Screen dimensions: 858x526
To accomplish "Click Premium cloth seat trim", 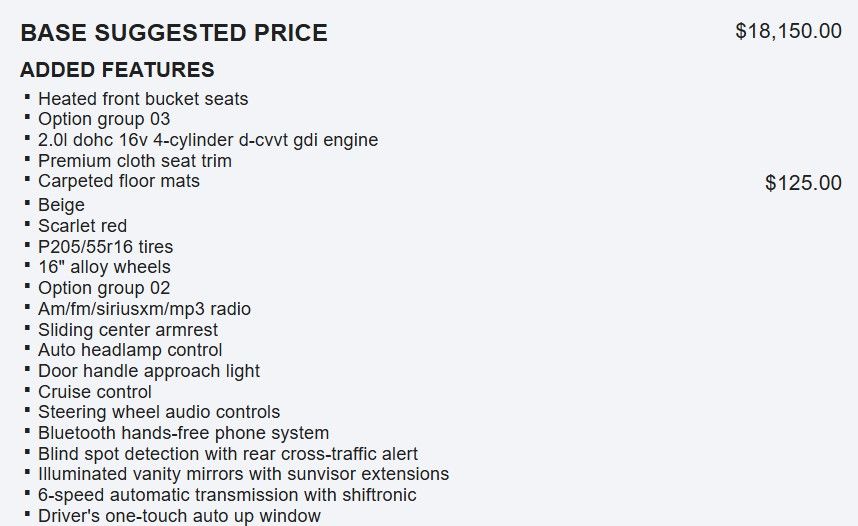I will (x=135, y=161).
